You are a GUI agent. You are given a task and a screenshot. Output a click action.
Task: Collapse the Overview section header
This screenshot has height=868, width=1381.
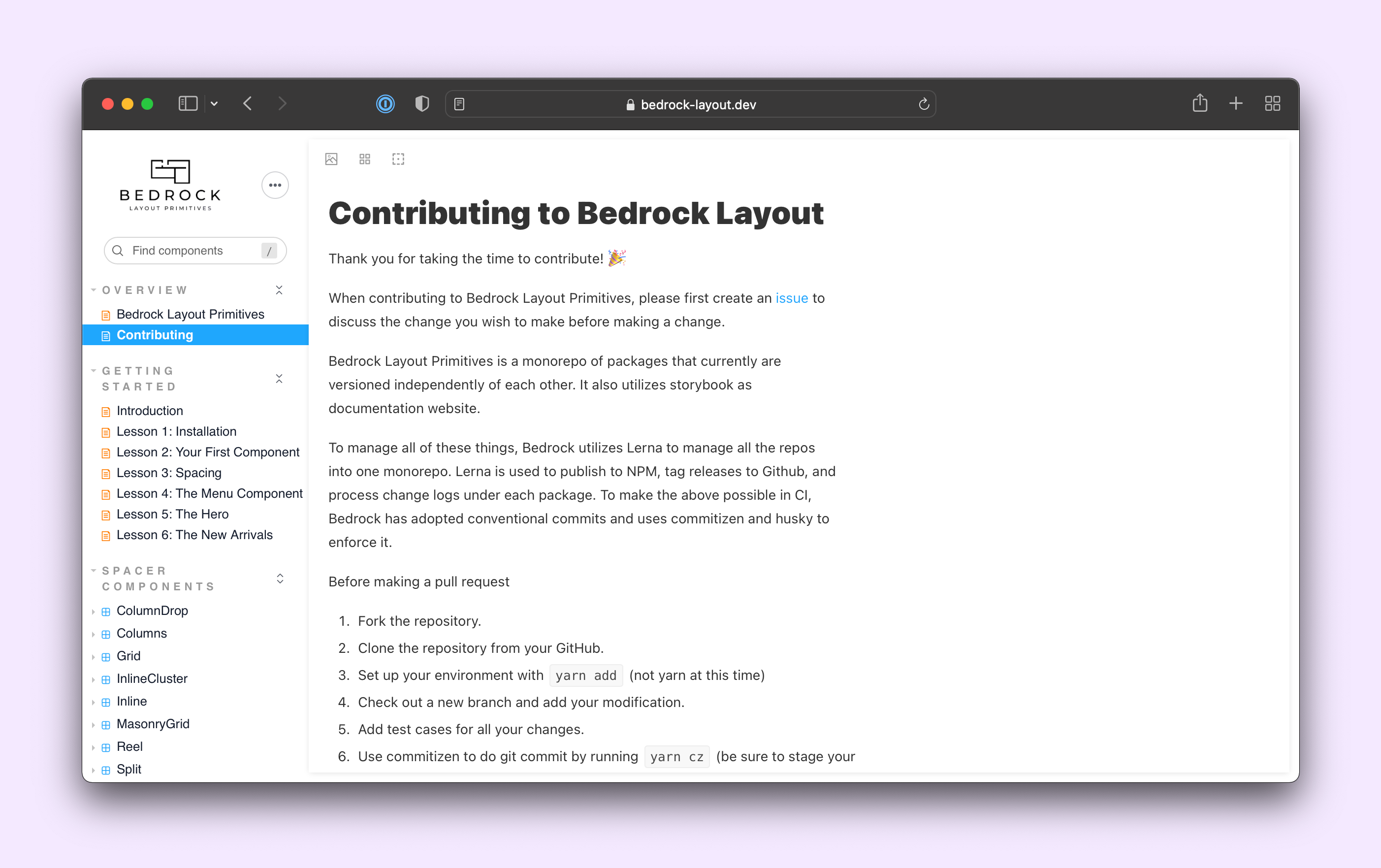click(145, 290)
